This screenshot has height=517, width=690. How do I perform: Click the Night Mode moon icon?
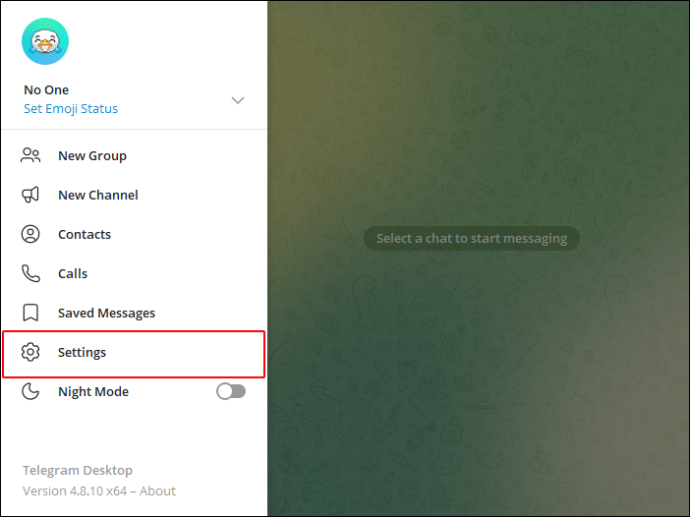[30, 391]
